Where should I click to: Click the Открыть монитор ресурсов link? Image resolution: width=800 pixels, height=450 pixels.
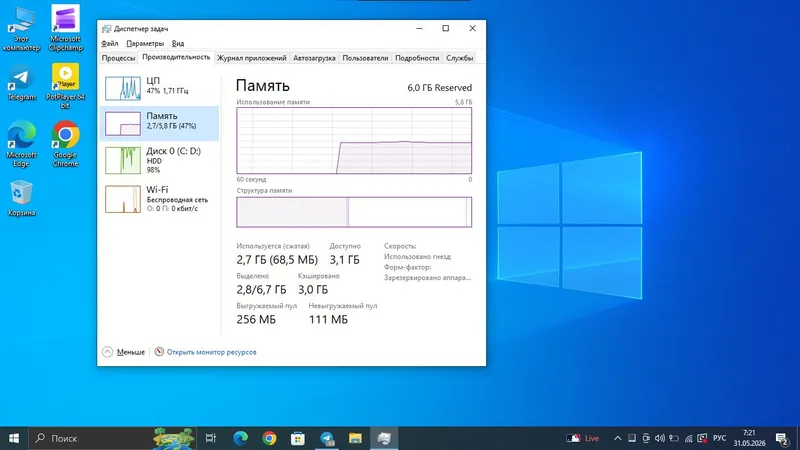click(211, 352)
